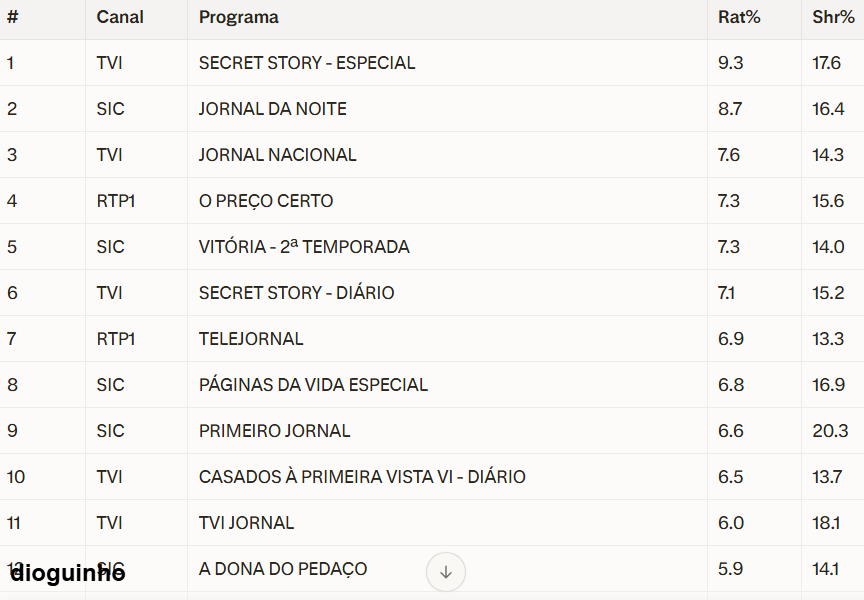The width and height of the screenshot is (864, 600).
Task: Click the Programa column header
Action: tap(239, 17)
